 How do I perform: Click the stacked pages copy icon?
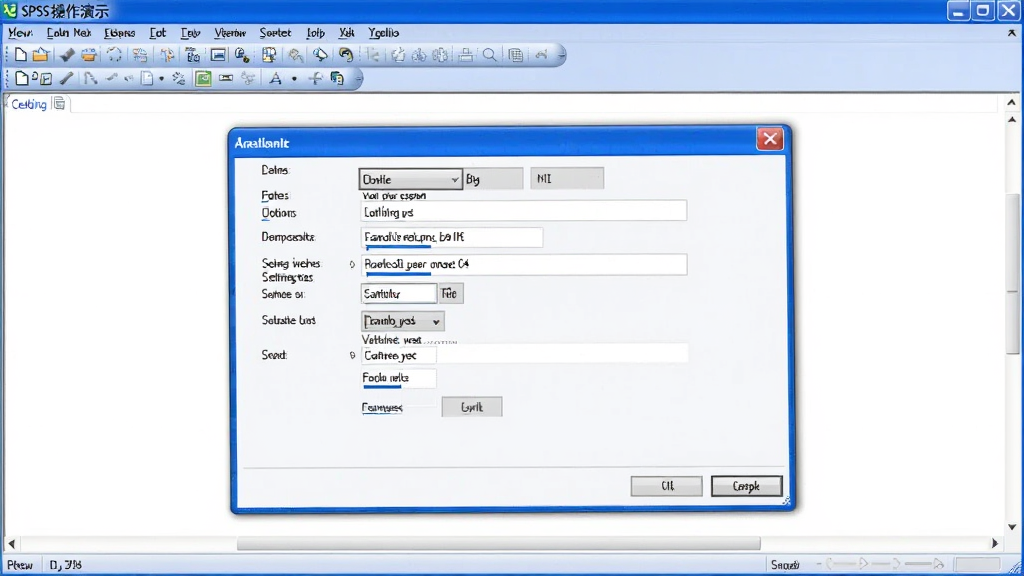(x=337, y=78)
